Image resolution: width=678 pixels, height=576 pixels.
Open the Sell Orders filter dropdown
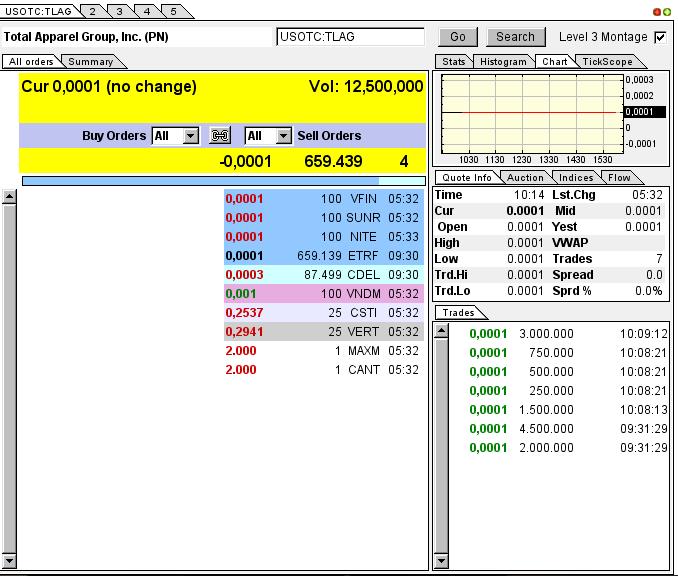[x=283, y=136]
